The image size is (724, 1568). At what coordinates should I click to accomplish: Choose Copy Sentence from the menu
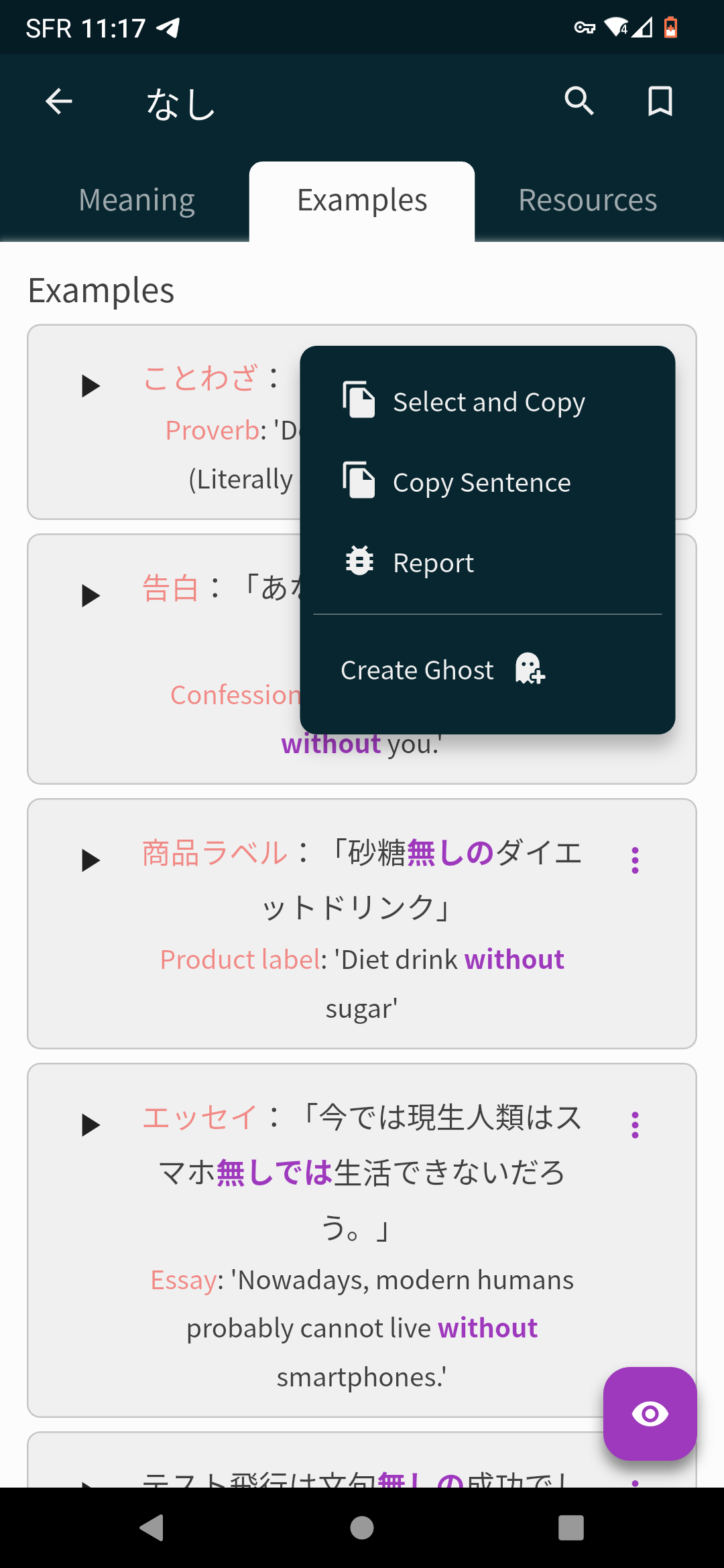(x=481, y=482)
